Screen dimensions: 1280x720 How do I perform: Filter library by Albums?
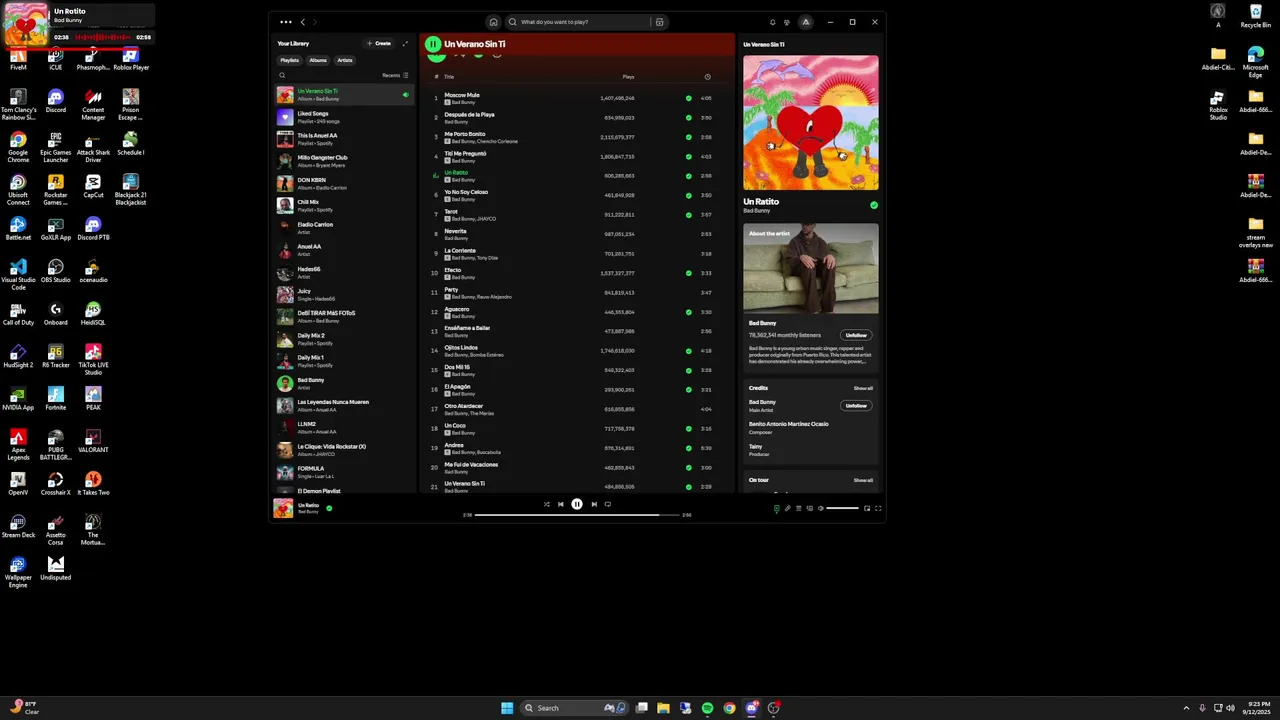point(318,60)
